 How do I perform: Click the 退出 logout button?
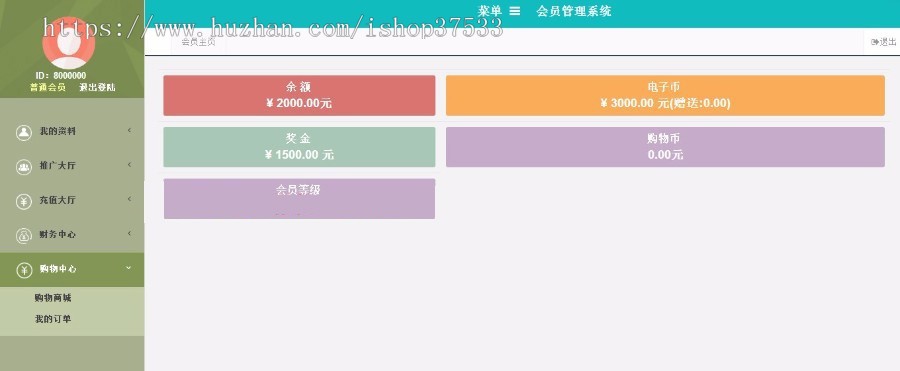[884, 42]
